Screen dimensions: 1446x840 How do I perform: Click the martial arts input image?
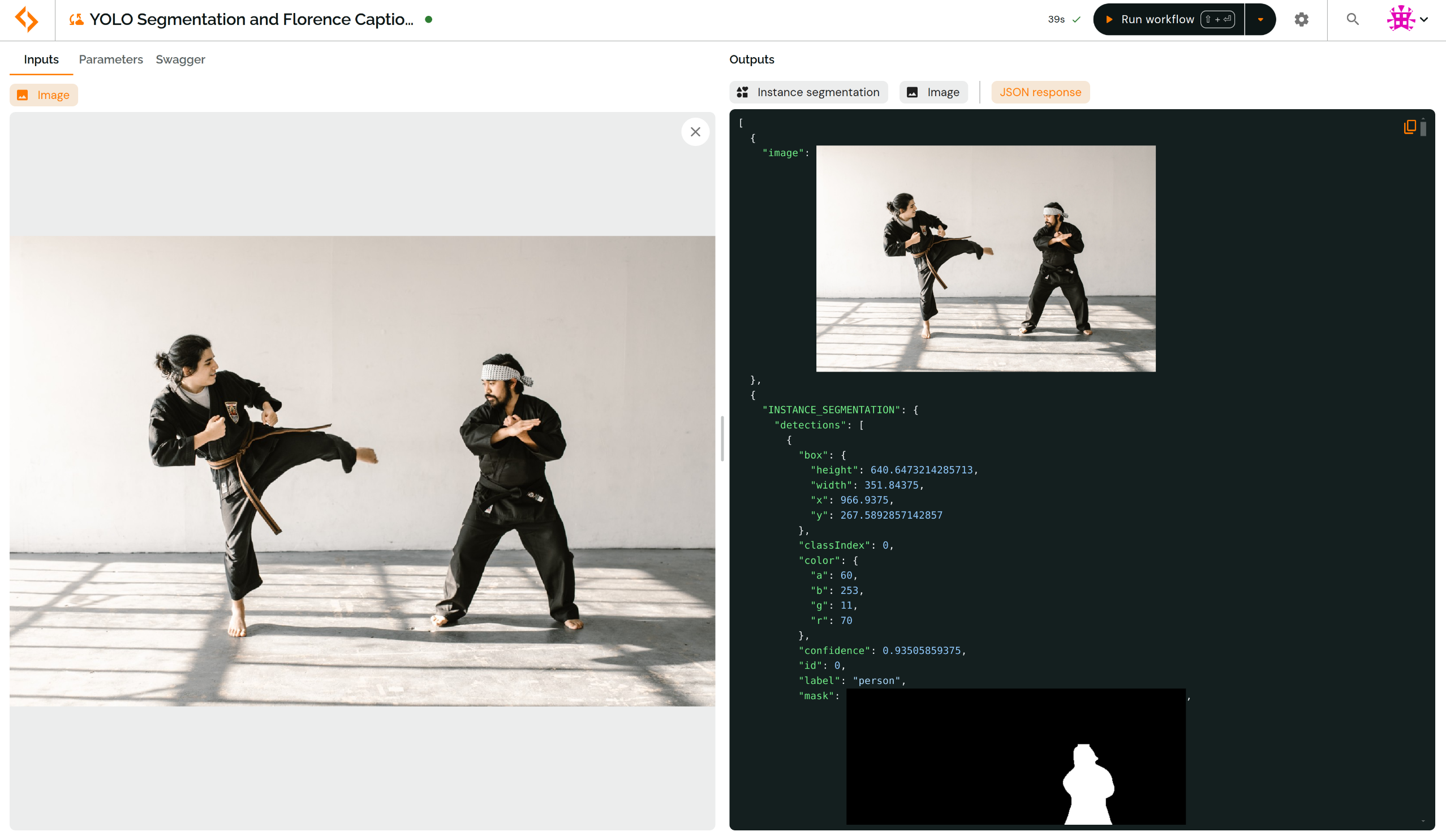[362, 471]
